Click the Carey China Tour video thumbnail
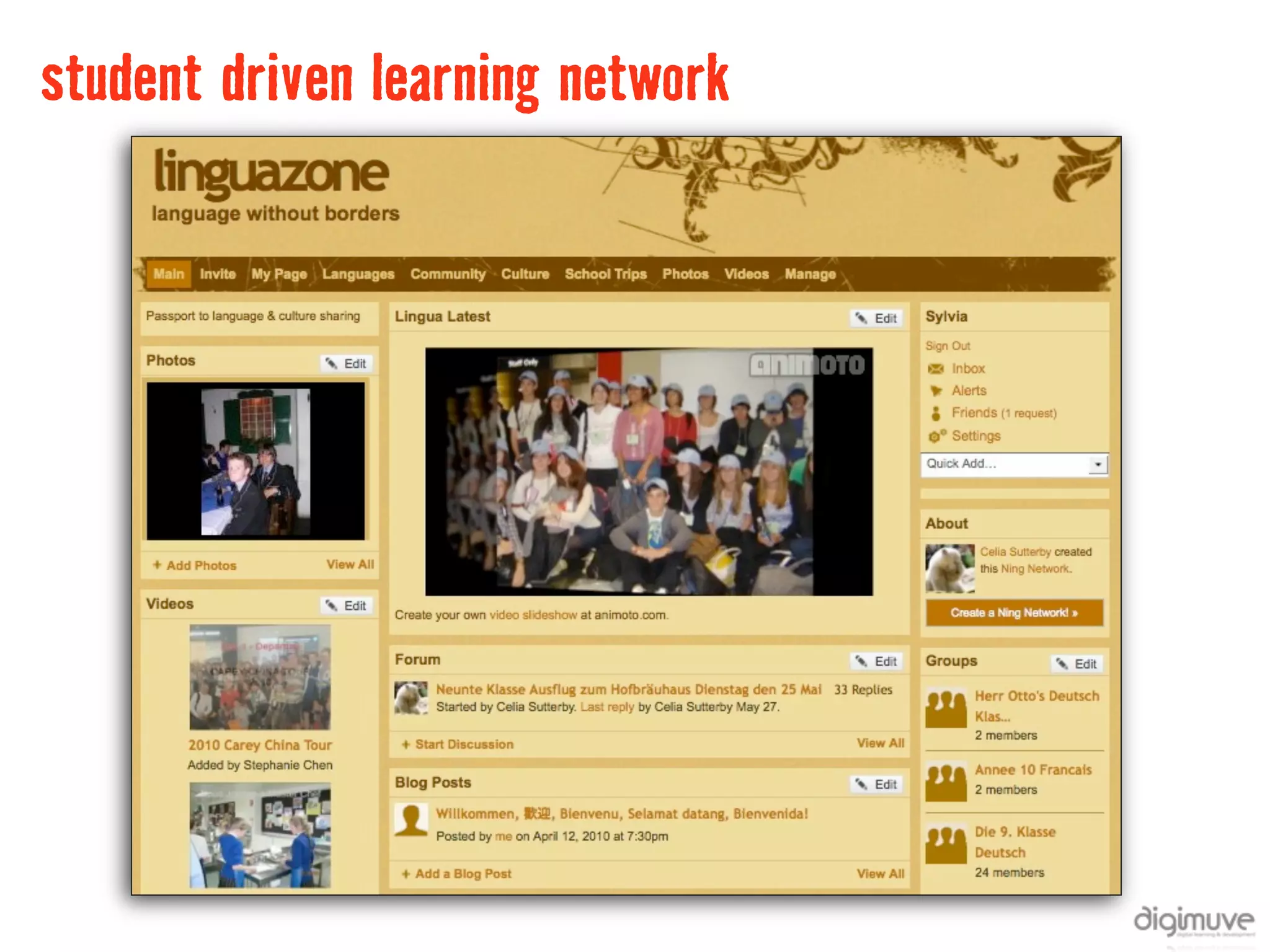Screen dimensions: 1270x952 click(260, 677)
